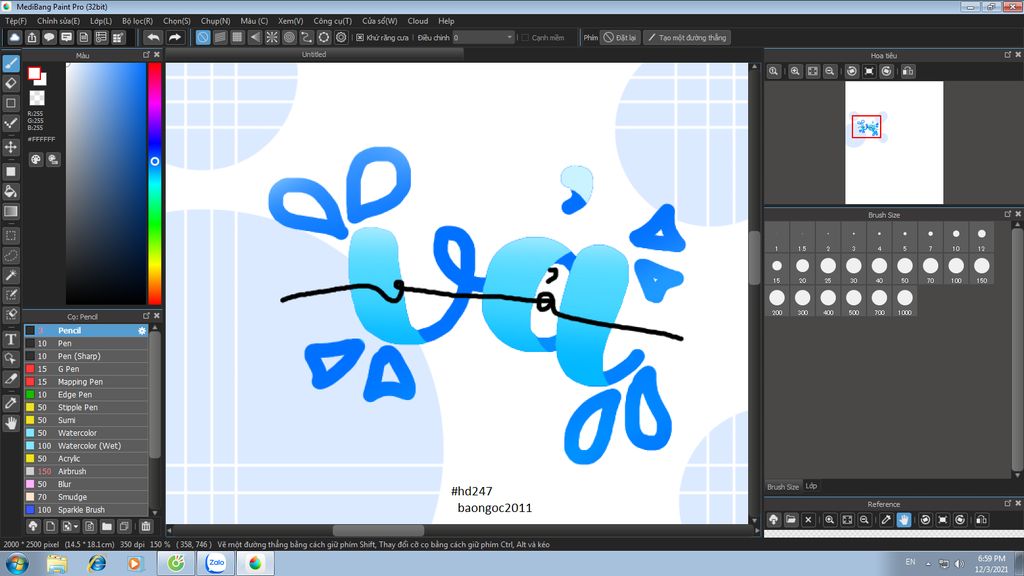This screenshot has width=1024, height=576.
Task: Open the Lớp(L) menu
Action: (x=101, y=21)
